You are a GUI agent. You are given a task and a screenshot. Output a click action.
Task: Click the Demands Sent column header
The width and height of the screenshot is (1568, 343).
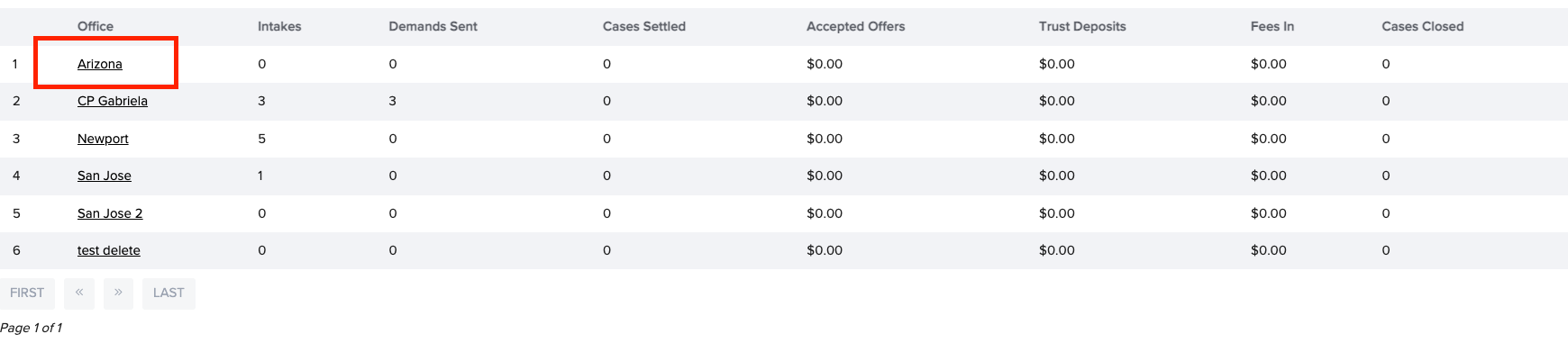[x=433, y=26]
